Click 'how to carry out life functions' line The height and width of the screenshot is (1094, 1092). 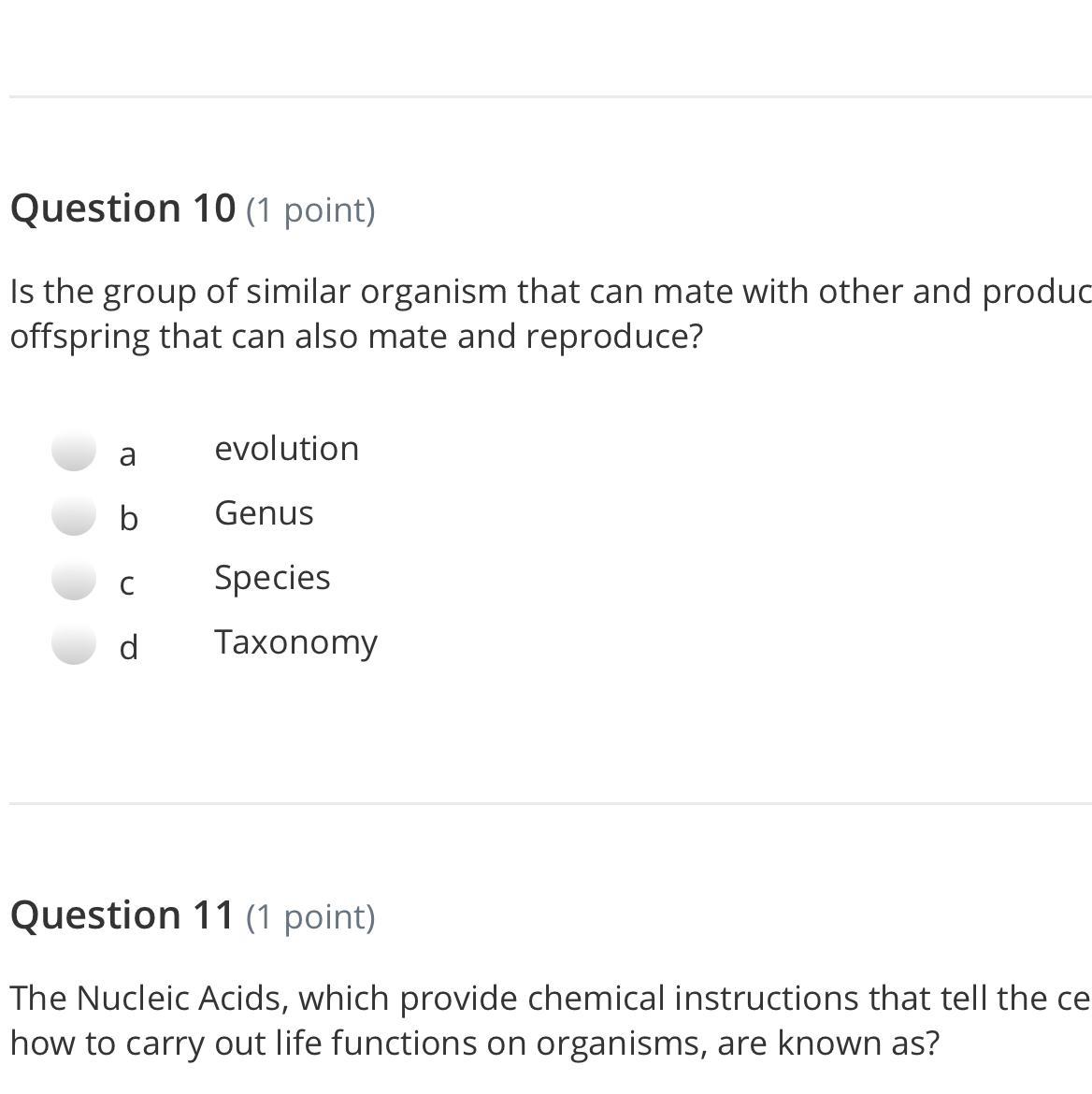pos(474,1044)
